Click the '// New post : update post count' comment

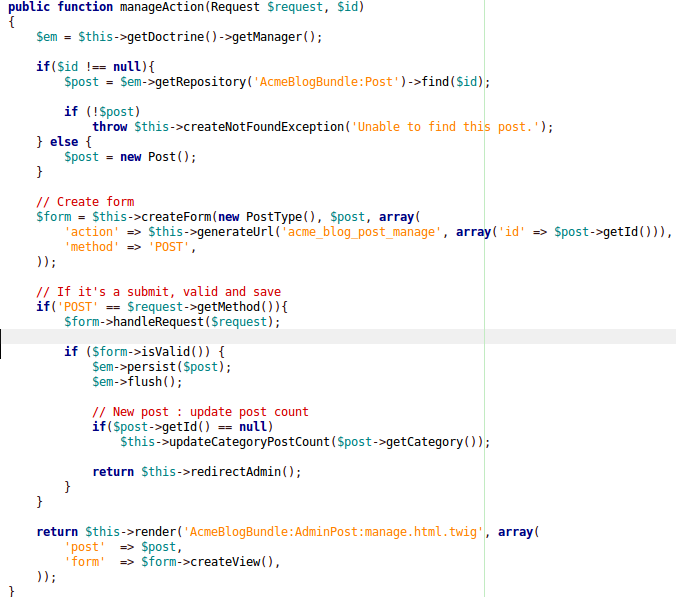[x=200, y=411]
